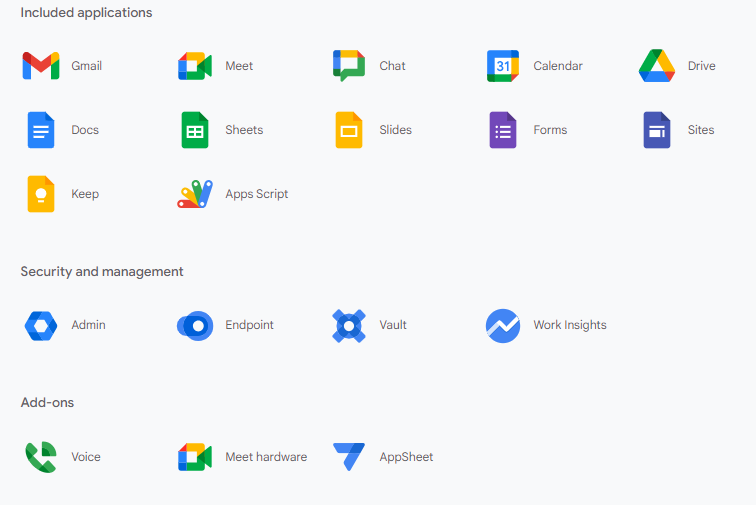
Task: Select the Sheets text label
Action: tap(244, 130)
